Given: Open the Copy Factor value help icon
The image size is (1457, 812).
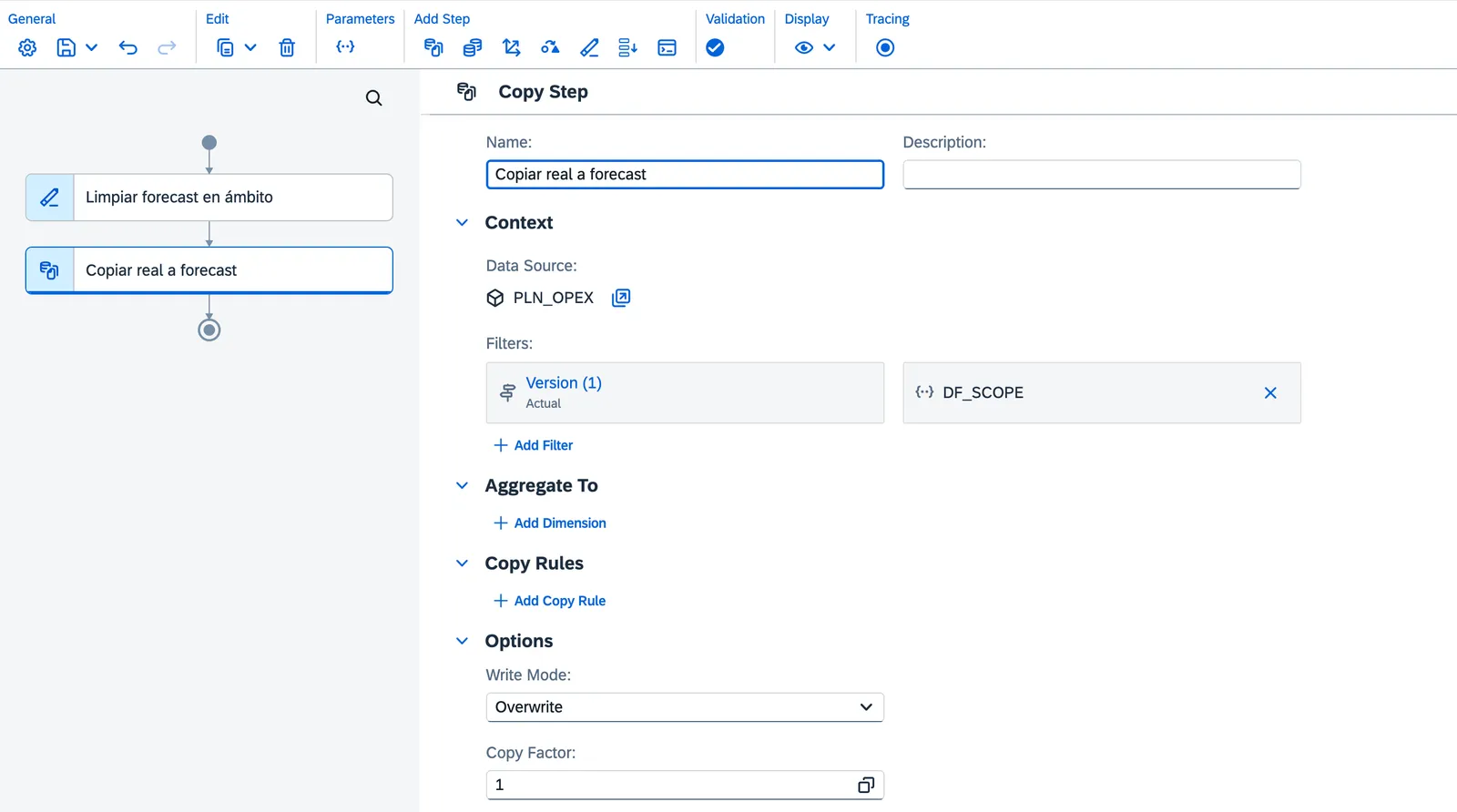Looking at the screenshot, I should 866,786.
